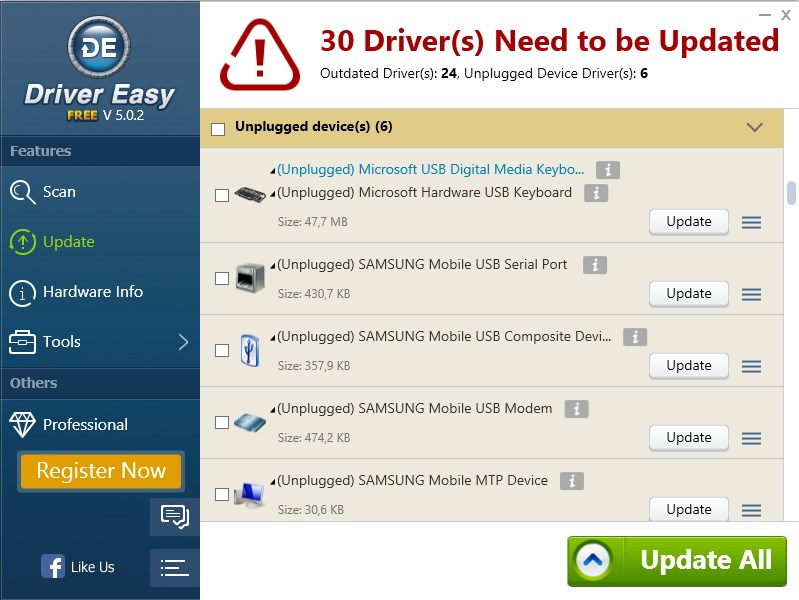Check the Microsoft Hardware USB Keyboard checkbox

click(x=222, y=195)
